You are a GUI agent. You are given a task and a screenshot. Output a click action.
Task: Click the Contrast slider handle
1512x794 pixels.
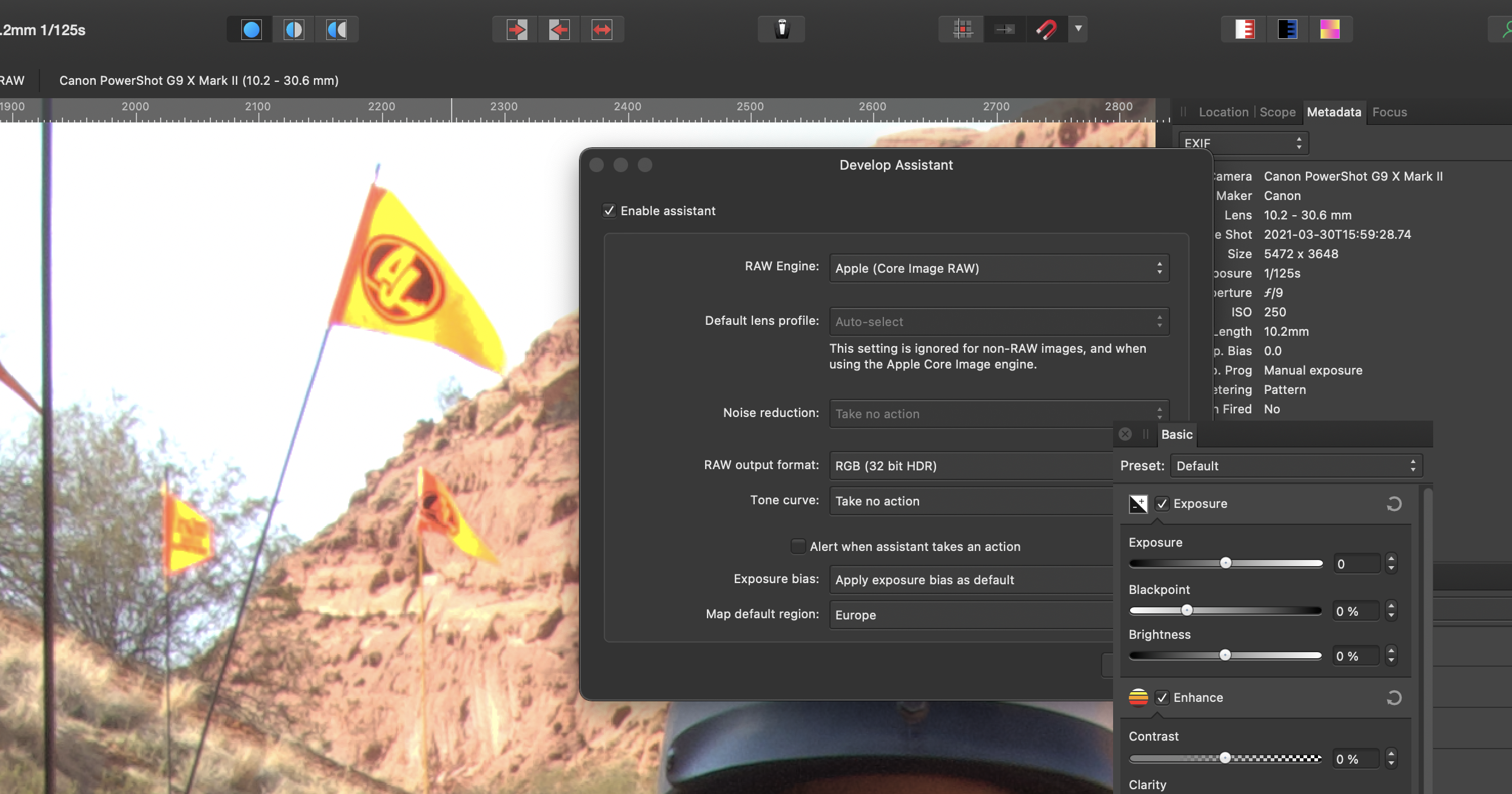(x=1225, y=758)
